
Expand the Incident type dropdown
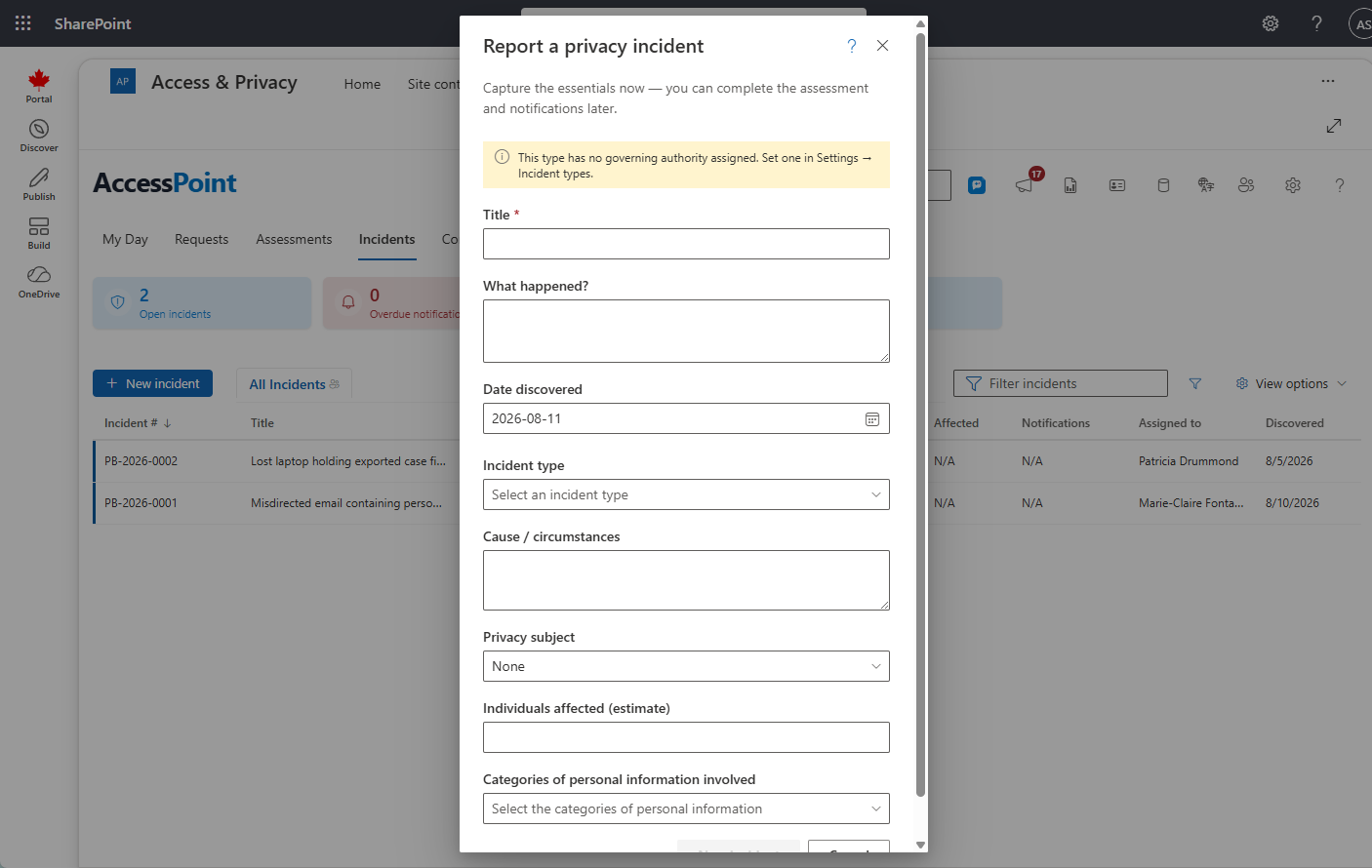pos(686,494)
